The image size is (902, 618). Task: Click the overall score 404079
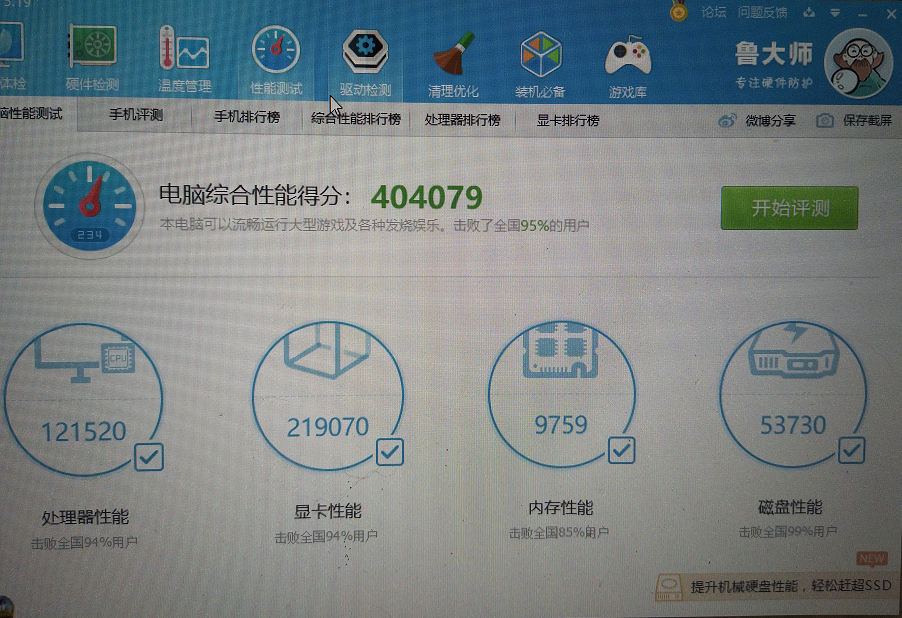coord(426,197)
